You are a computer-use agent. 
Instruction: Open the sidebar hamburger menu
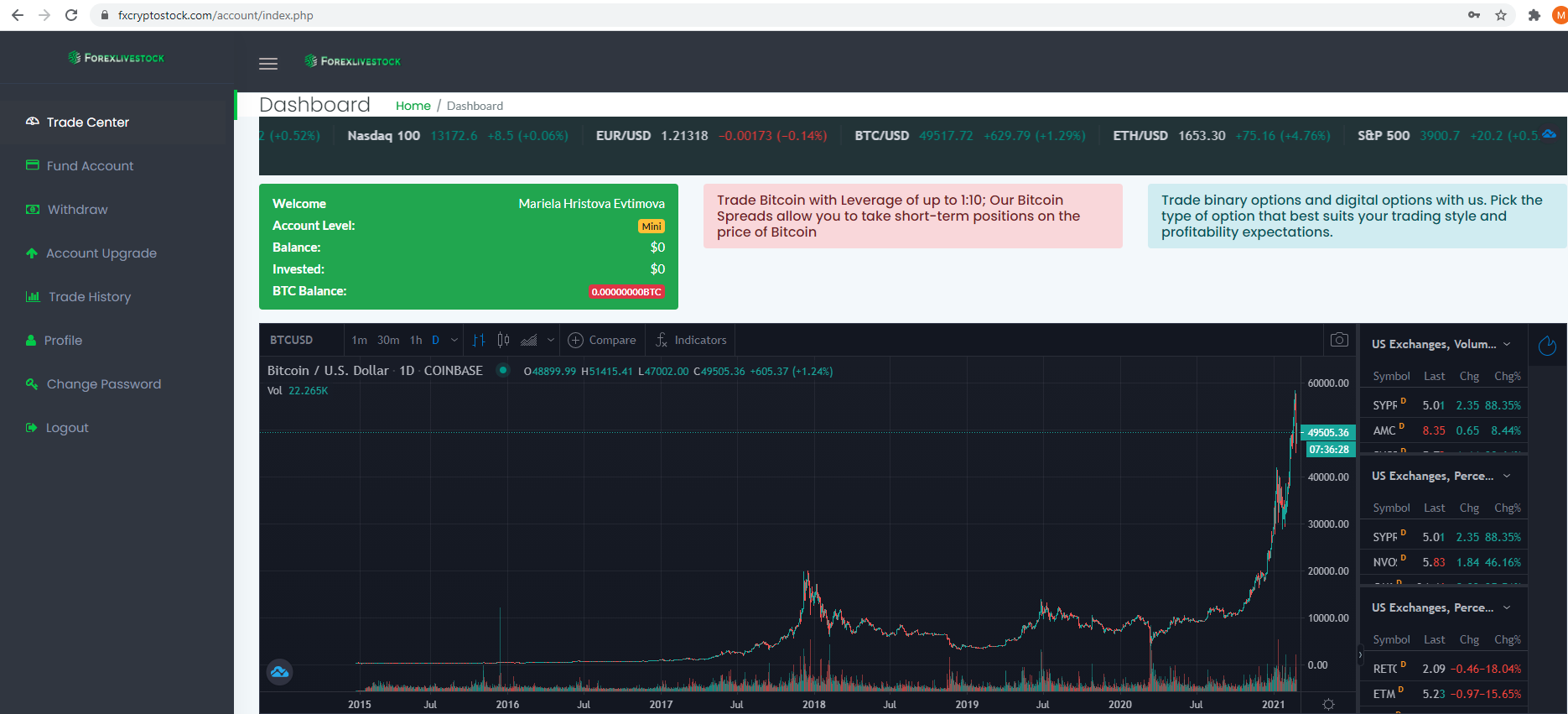[x=268, y=64]
